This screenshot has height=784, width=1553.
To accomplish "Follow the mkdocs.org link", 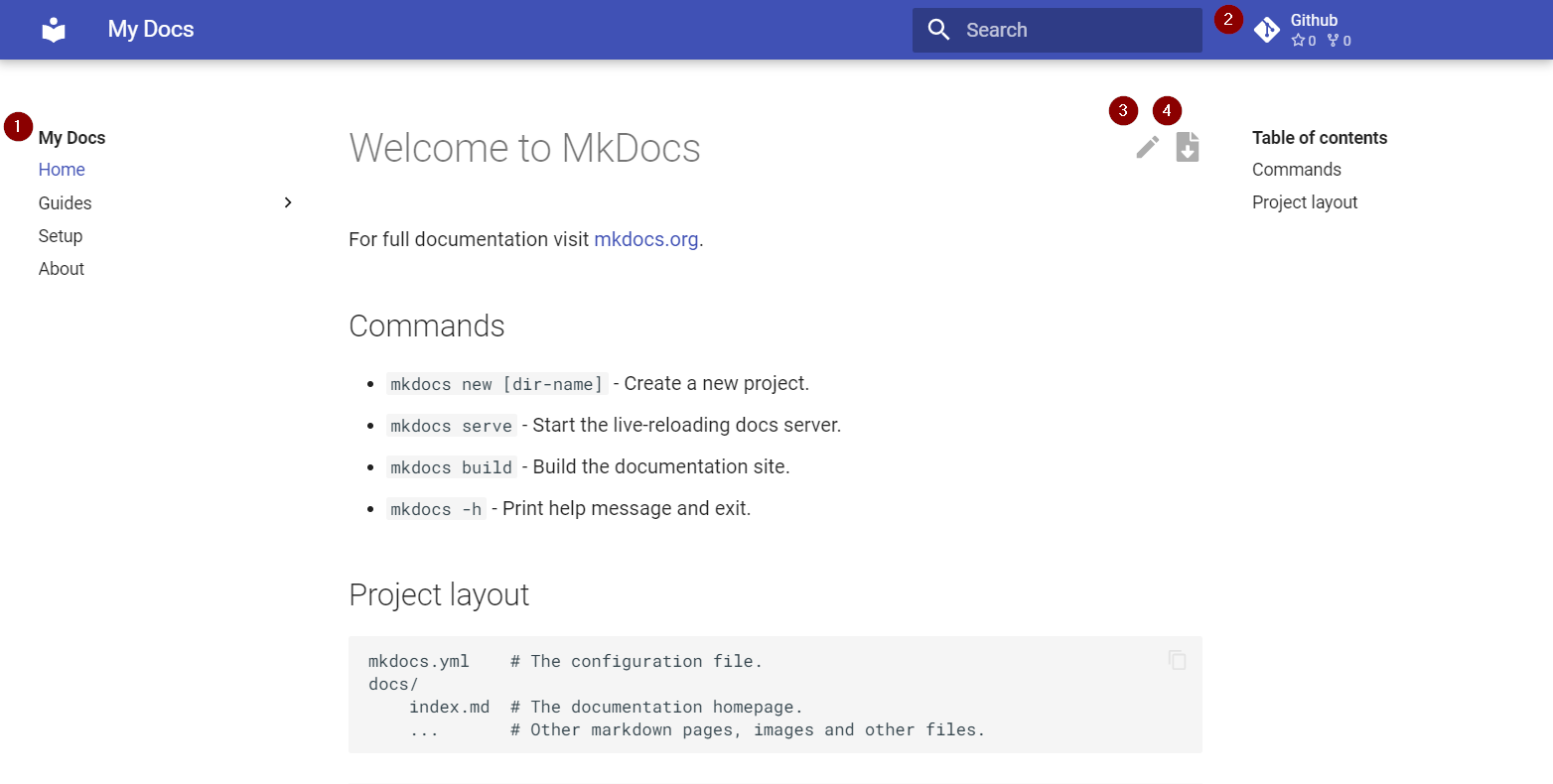I will tap(646, 239).
